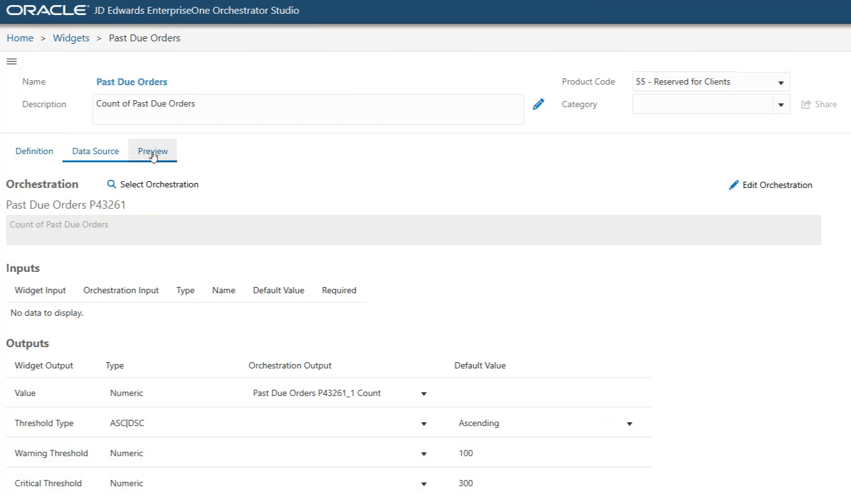Click the No data to display message
The image size is (851, 495).
[47, 313]
